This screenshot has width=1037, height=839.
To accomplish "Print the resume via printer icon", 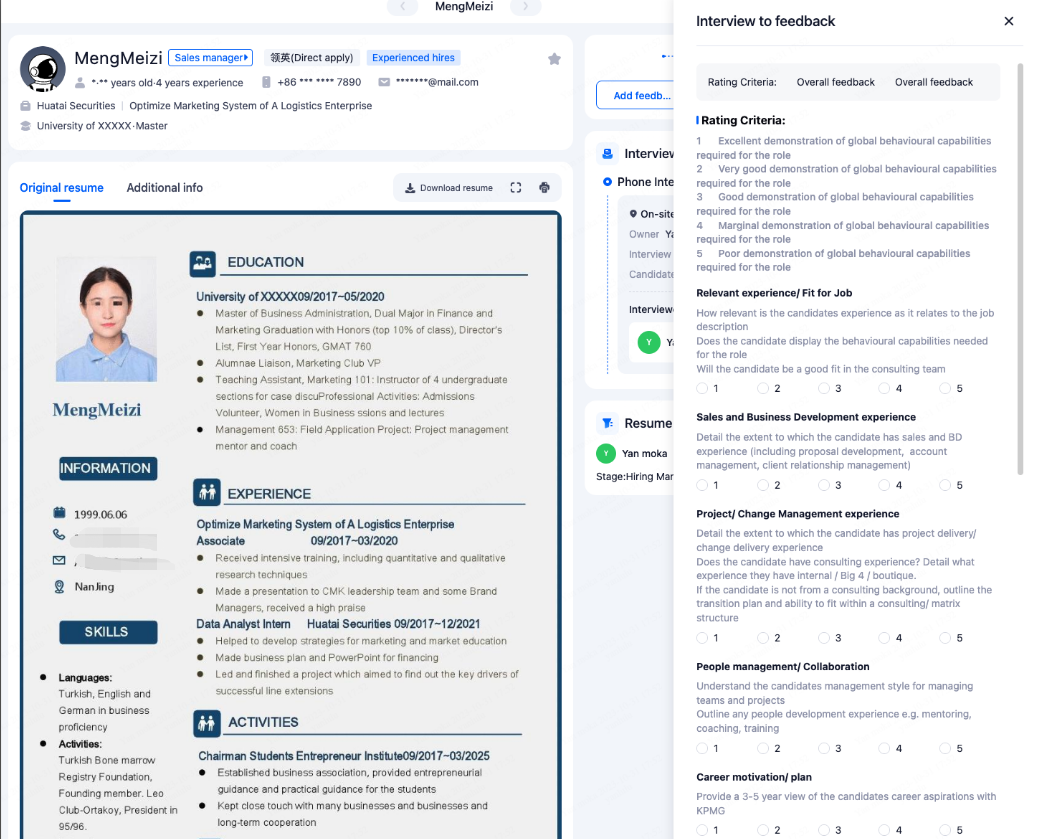I will 544,188.
